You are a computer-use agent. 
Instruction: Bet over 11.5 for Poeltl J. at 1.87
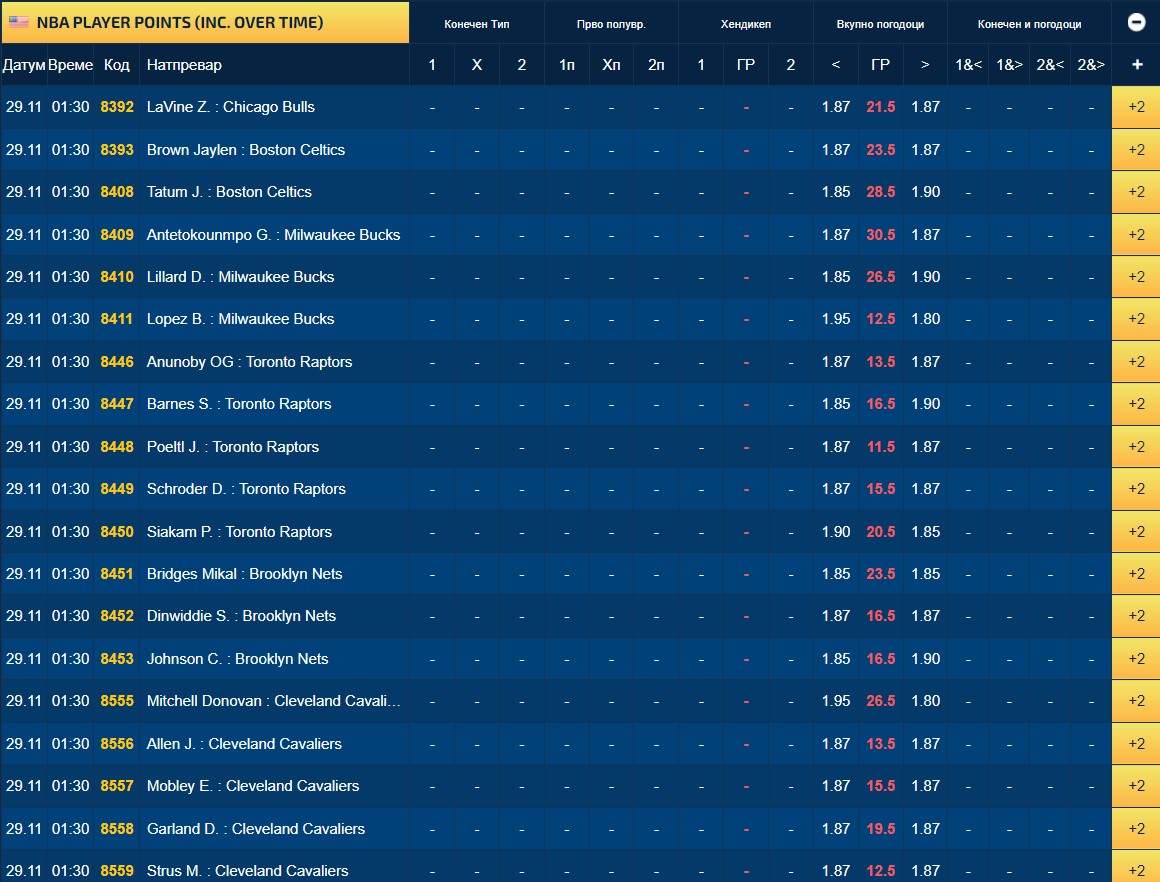(925, 447)
